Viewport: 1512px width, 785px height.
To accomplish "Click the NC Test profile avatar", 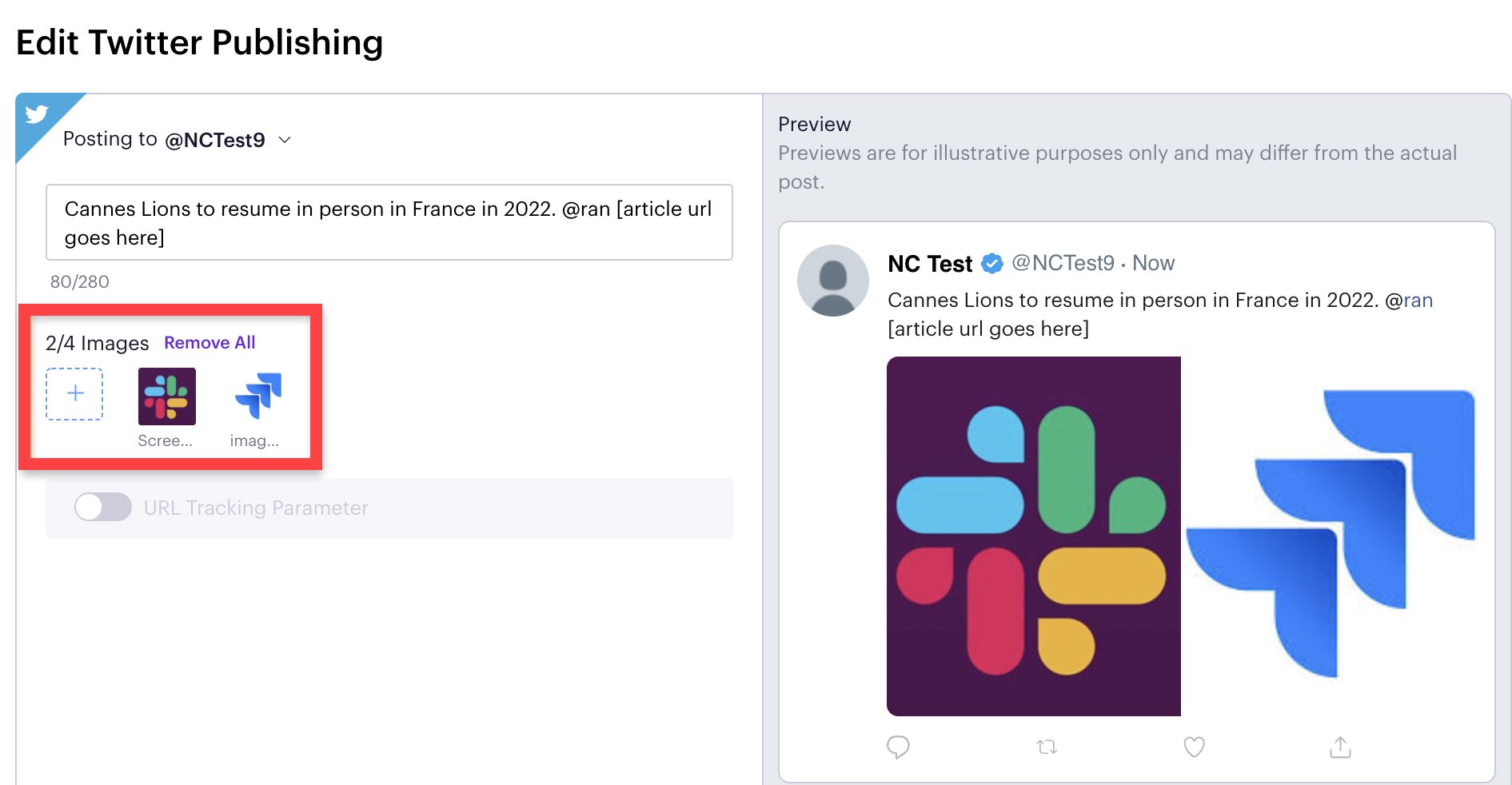I will pyautogui.click(x=832, y=281).
